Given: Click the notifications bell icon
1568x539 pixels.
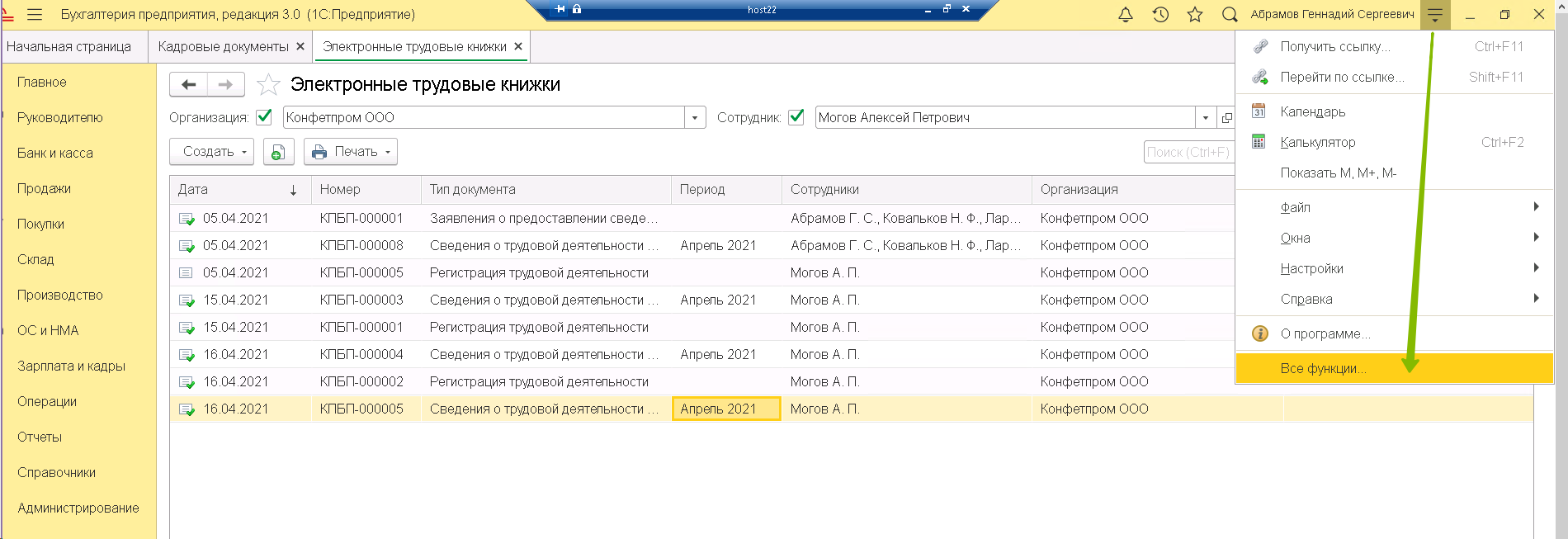Looking at the screenshot, I should (1126, 15).
